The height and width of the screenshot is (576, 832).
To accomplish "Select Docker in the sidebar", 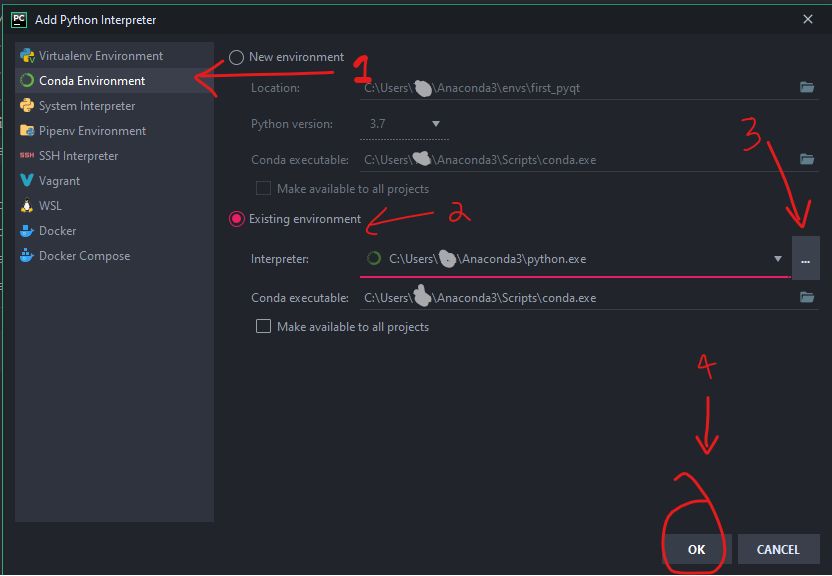I will tap(114, 231).
